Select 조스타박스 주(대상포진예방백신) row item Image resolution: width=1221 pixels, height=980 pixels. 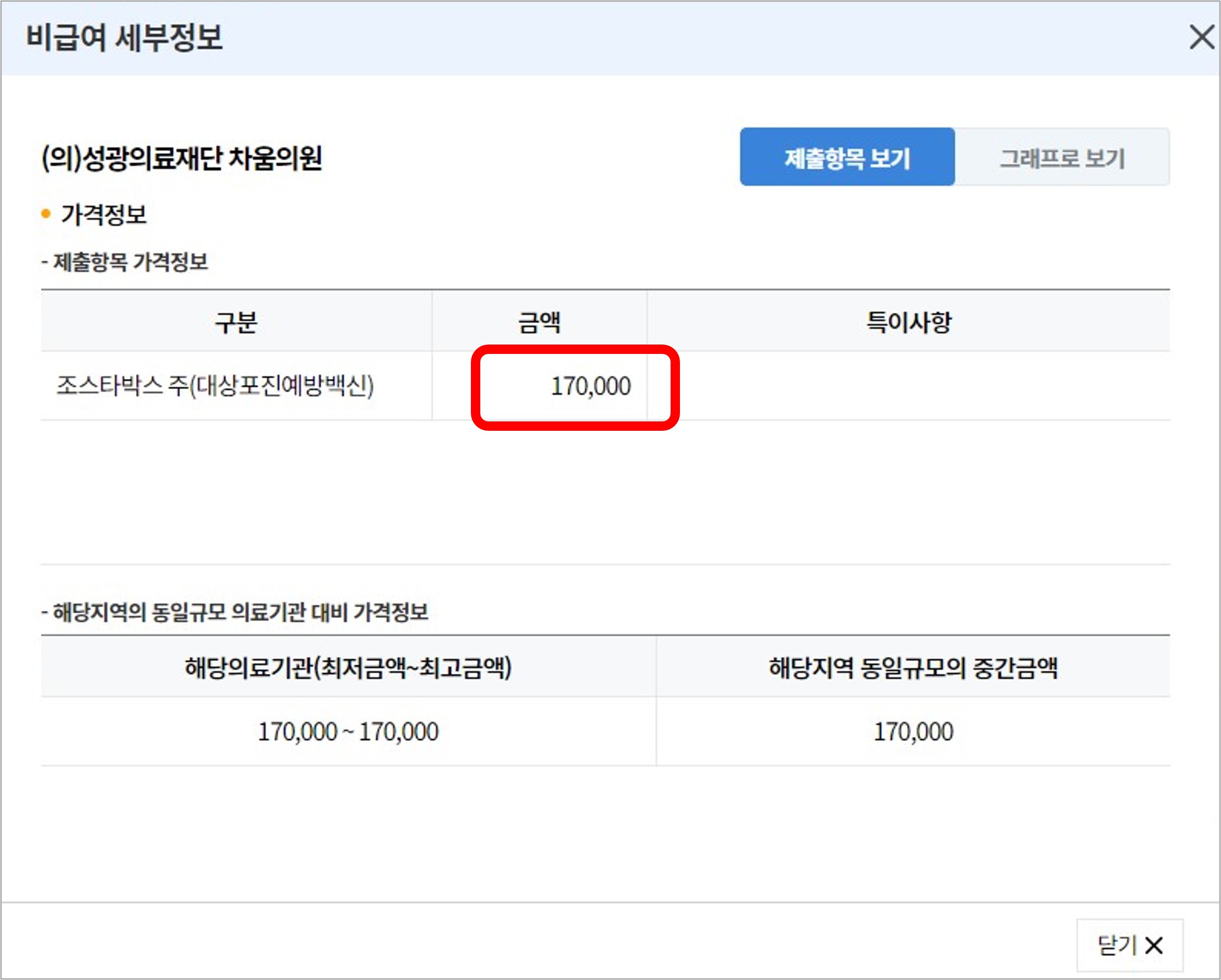click(x=215, y=387)
